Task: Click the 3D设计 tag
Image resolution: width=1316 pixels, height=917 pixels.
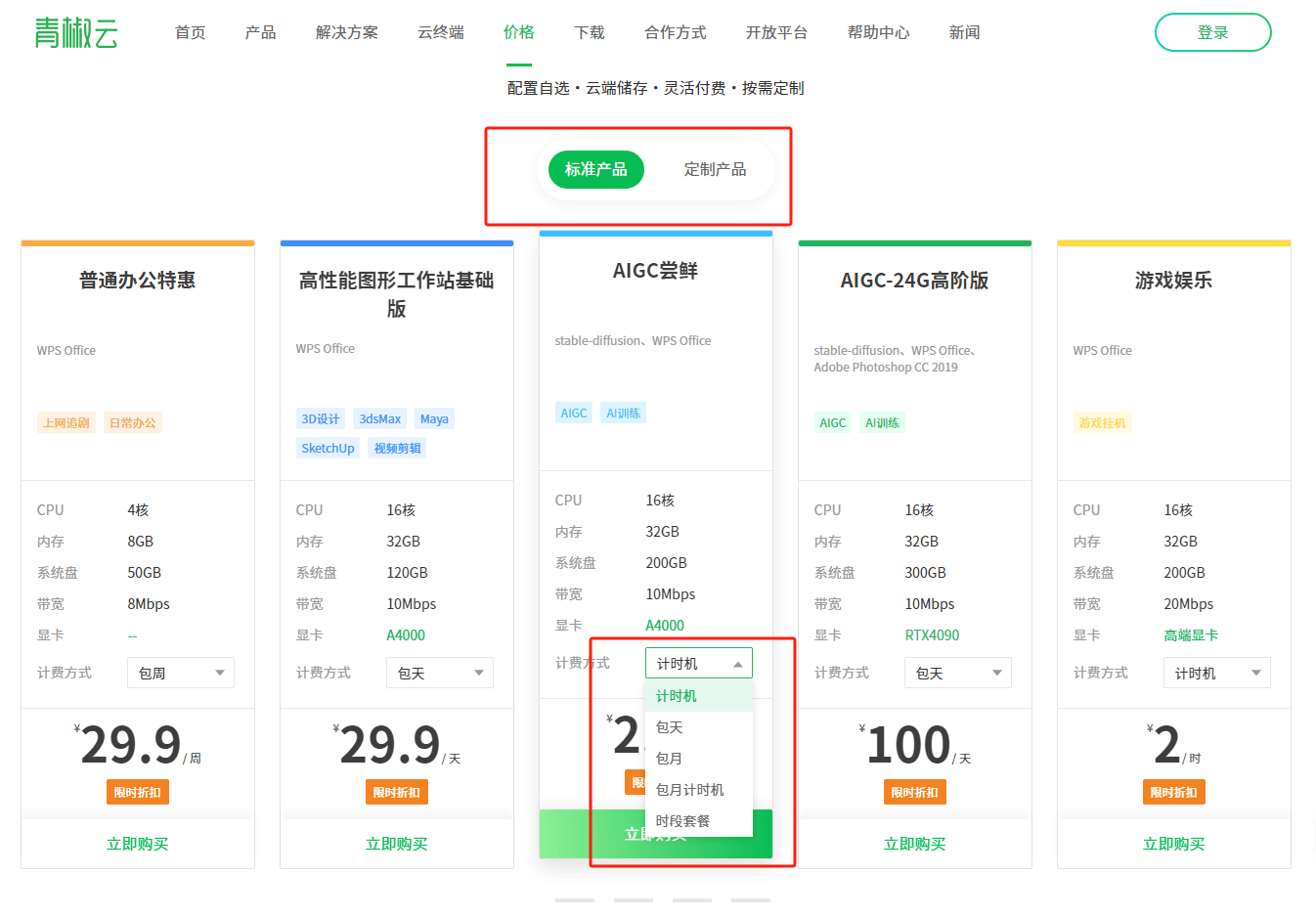Action: 321,418
